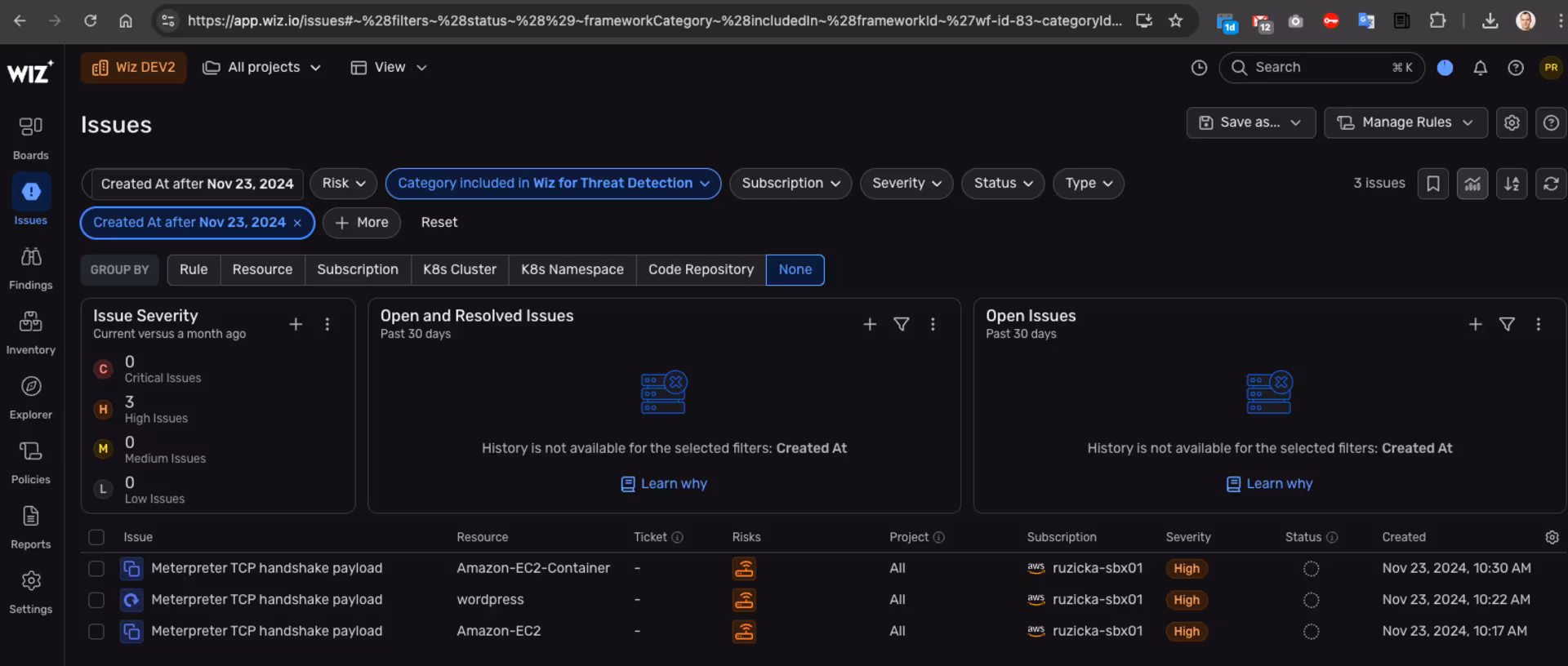Viewport: 1568px width, 666px height.
Task: Group issues by Resource
Action: (261, 270)
